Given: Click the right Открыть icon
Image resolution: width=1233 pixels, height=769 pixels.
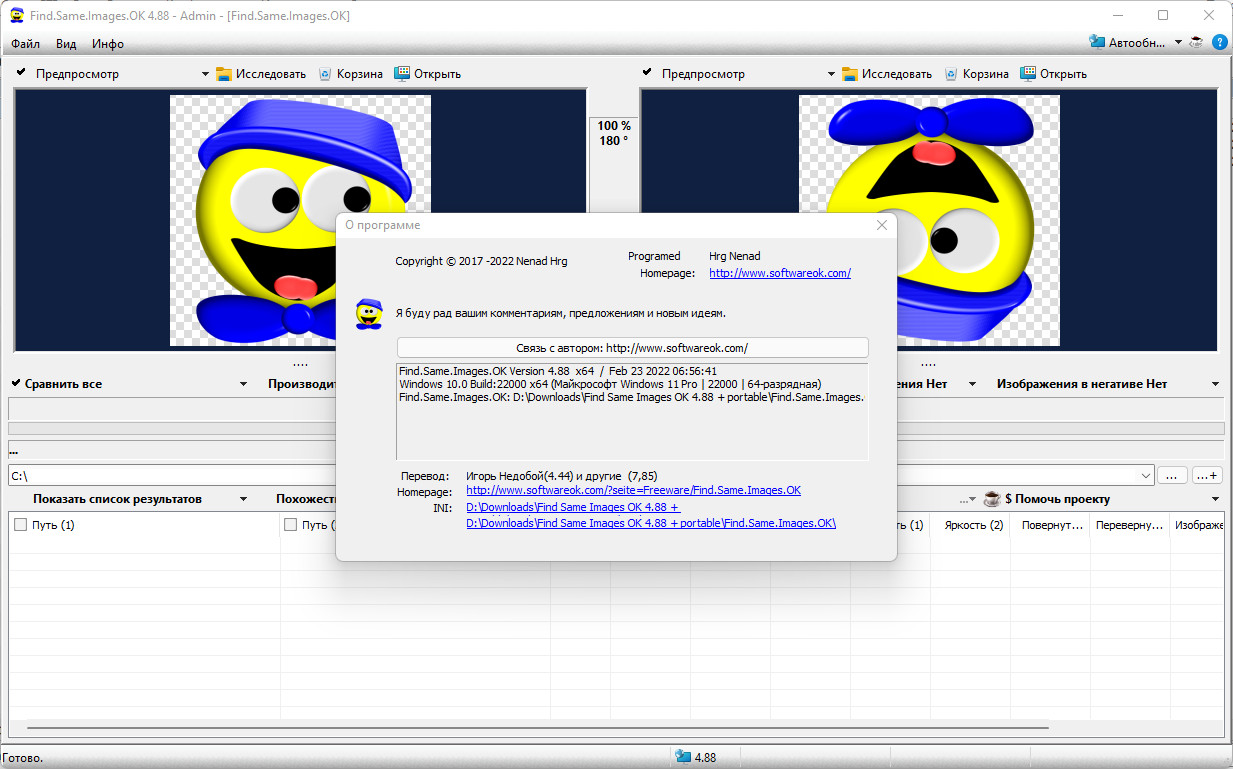Looking at the screenshot, I should click(1028, 73).
